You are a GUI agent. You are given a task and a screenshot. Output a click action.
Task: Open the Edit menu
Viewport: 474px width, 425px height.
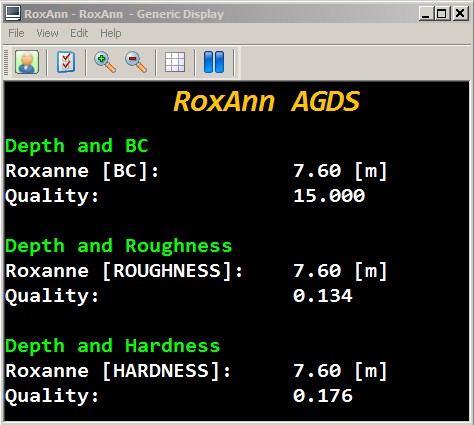tap(79, 33)
